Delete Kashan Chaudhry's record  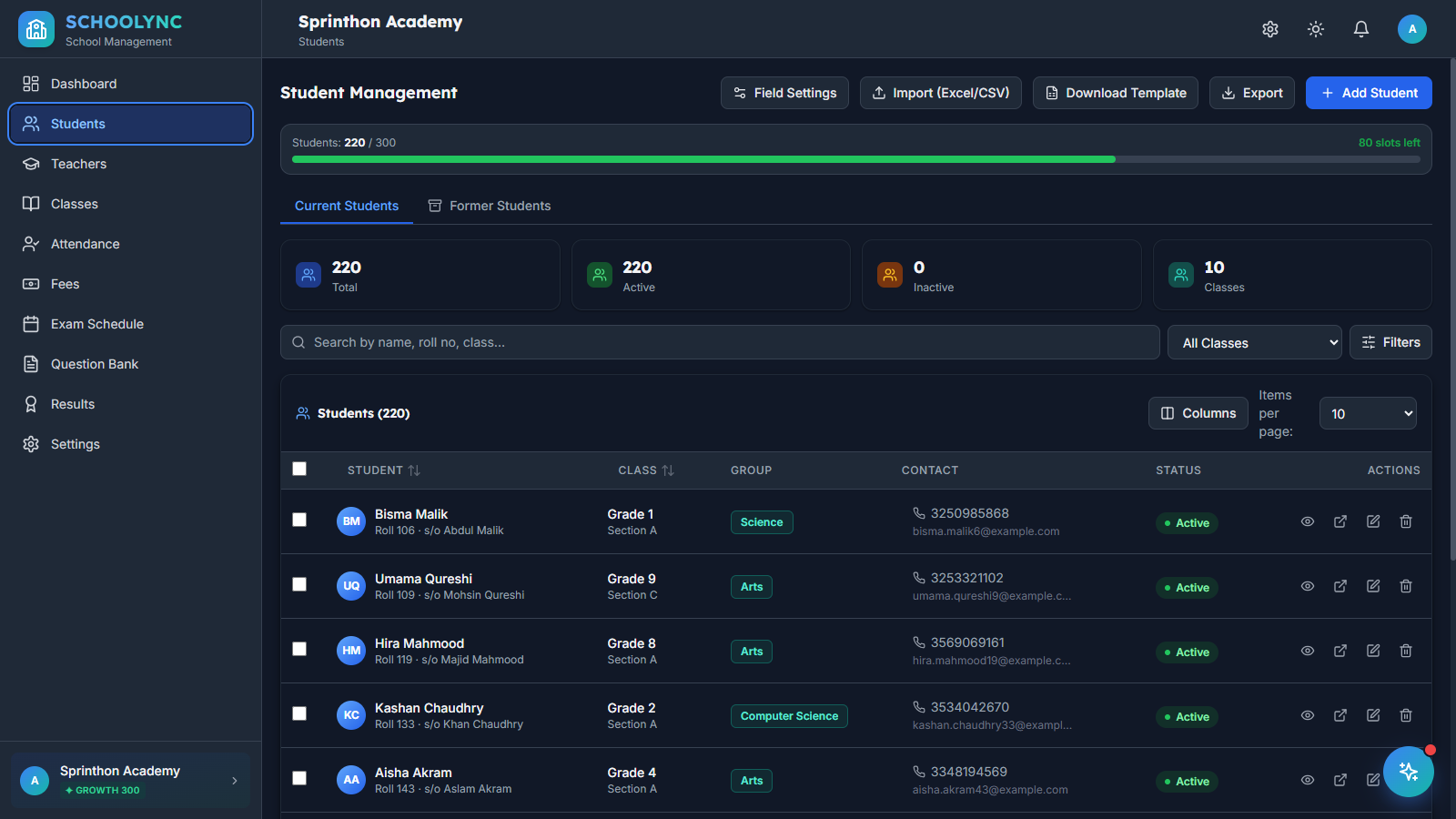click(x=1406, y=715)
